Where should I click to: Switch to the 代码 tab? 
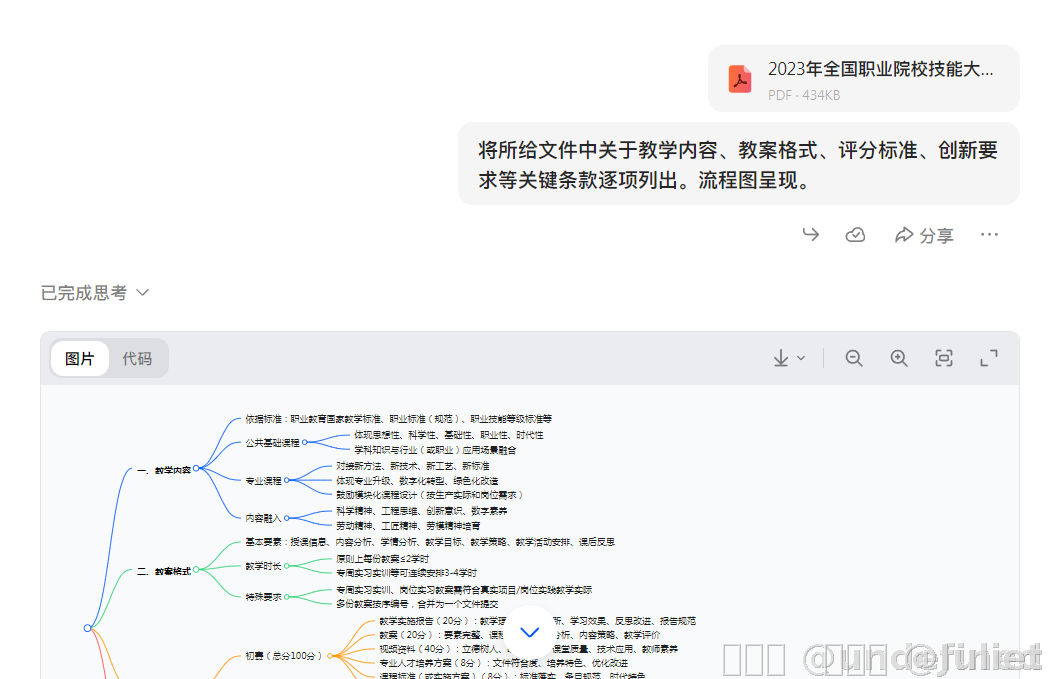click(137, 358)
